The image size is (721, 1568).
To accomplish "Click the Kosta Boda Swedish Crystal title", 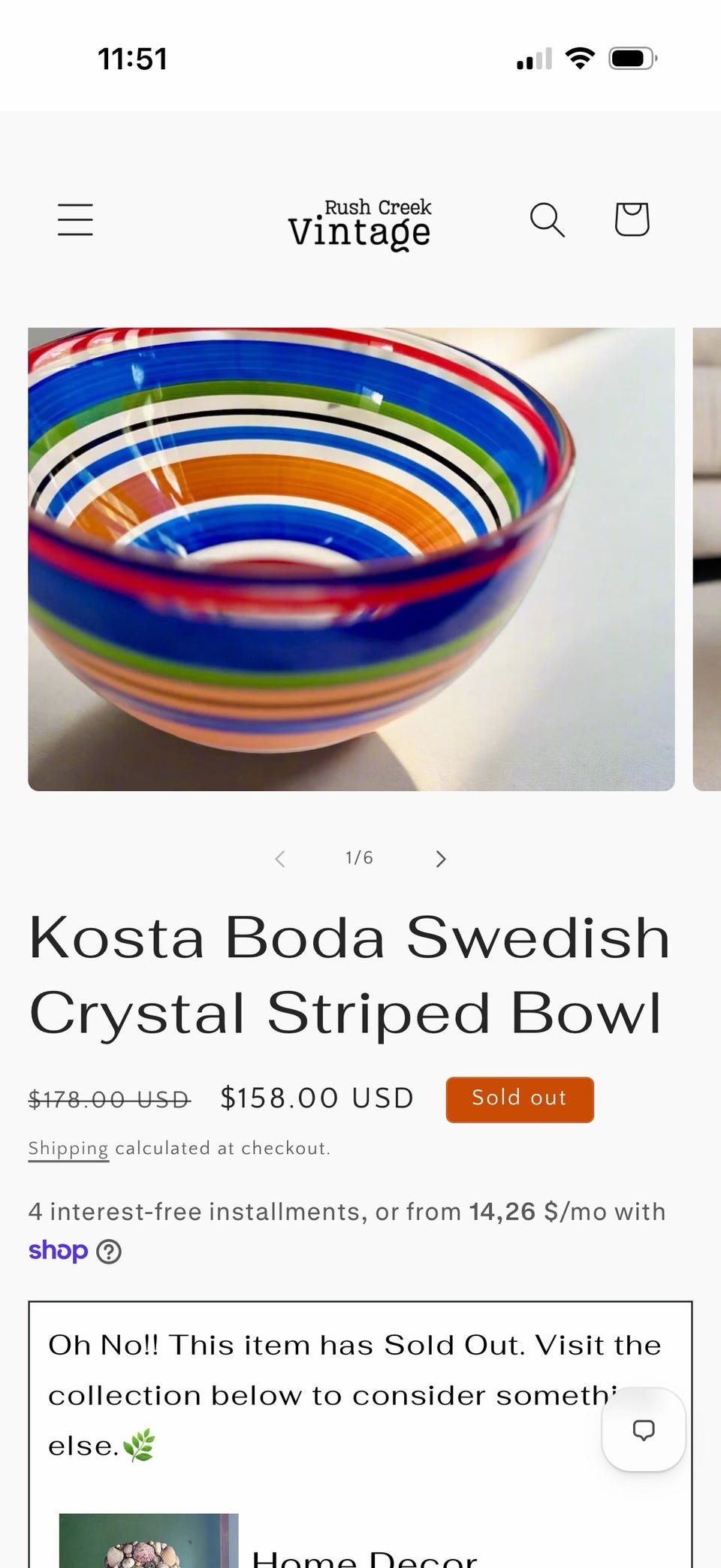I will [x=349, y=974].
